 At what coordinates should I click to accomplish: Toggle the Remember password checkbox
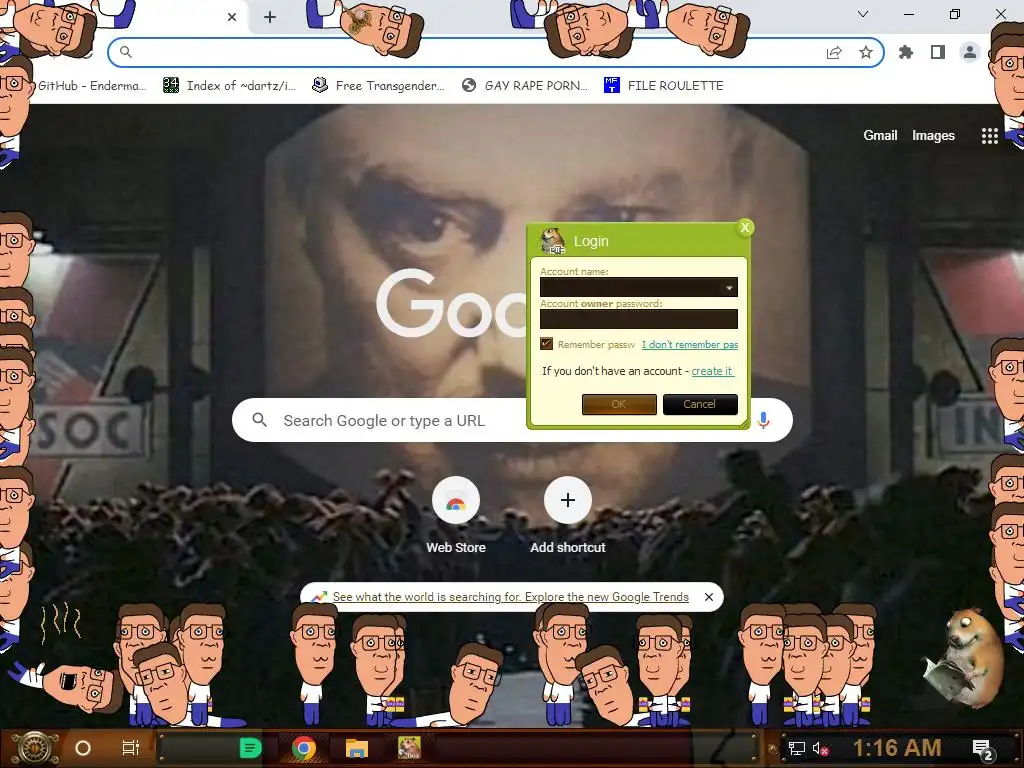[547, 344]
